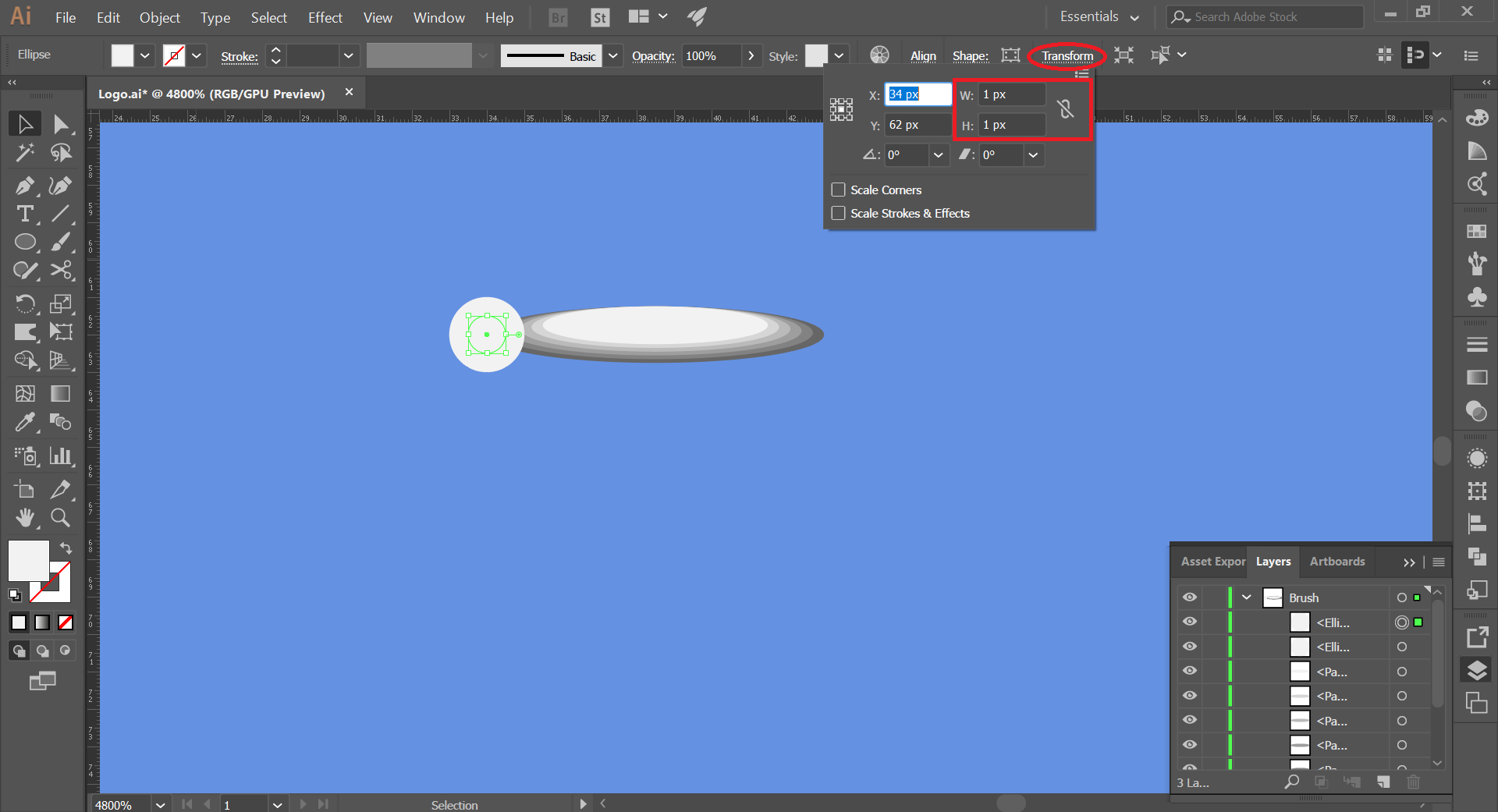Image resolution: width=1498 pixels, height=812 pixels.
Task: Click the Search Adobe Stock field
Action: 1265,16
